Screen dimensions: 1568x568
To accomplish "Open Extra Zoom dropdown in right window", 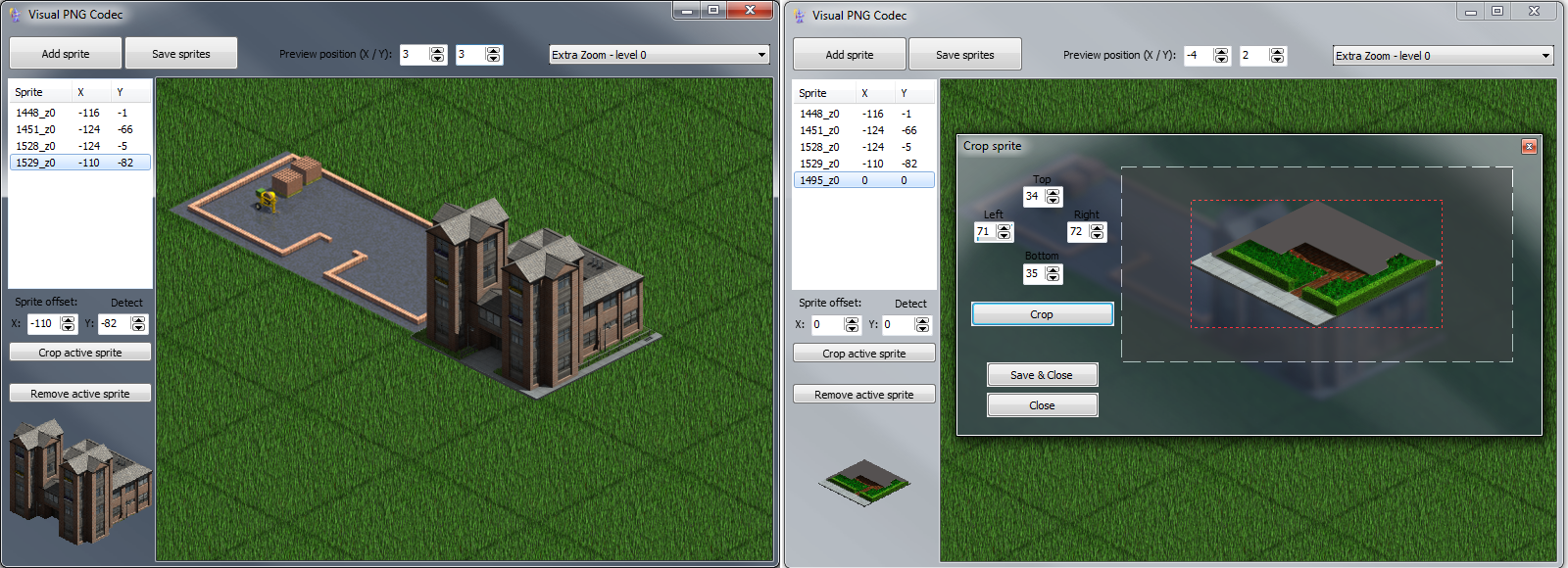I will coord(1444,56).
